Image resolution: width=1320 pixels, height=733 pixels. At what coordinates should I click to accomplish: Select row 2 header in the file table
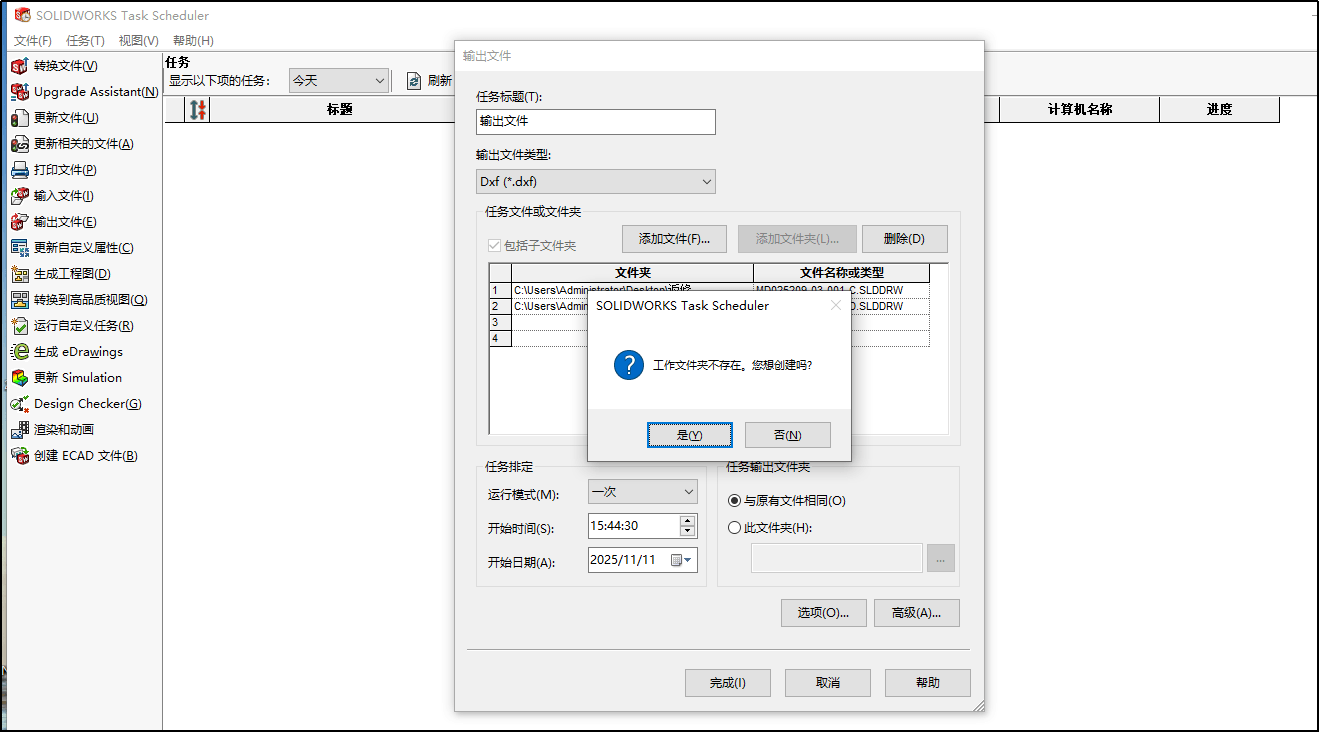(x=500, y=306)
